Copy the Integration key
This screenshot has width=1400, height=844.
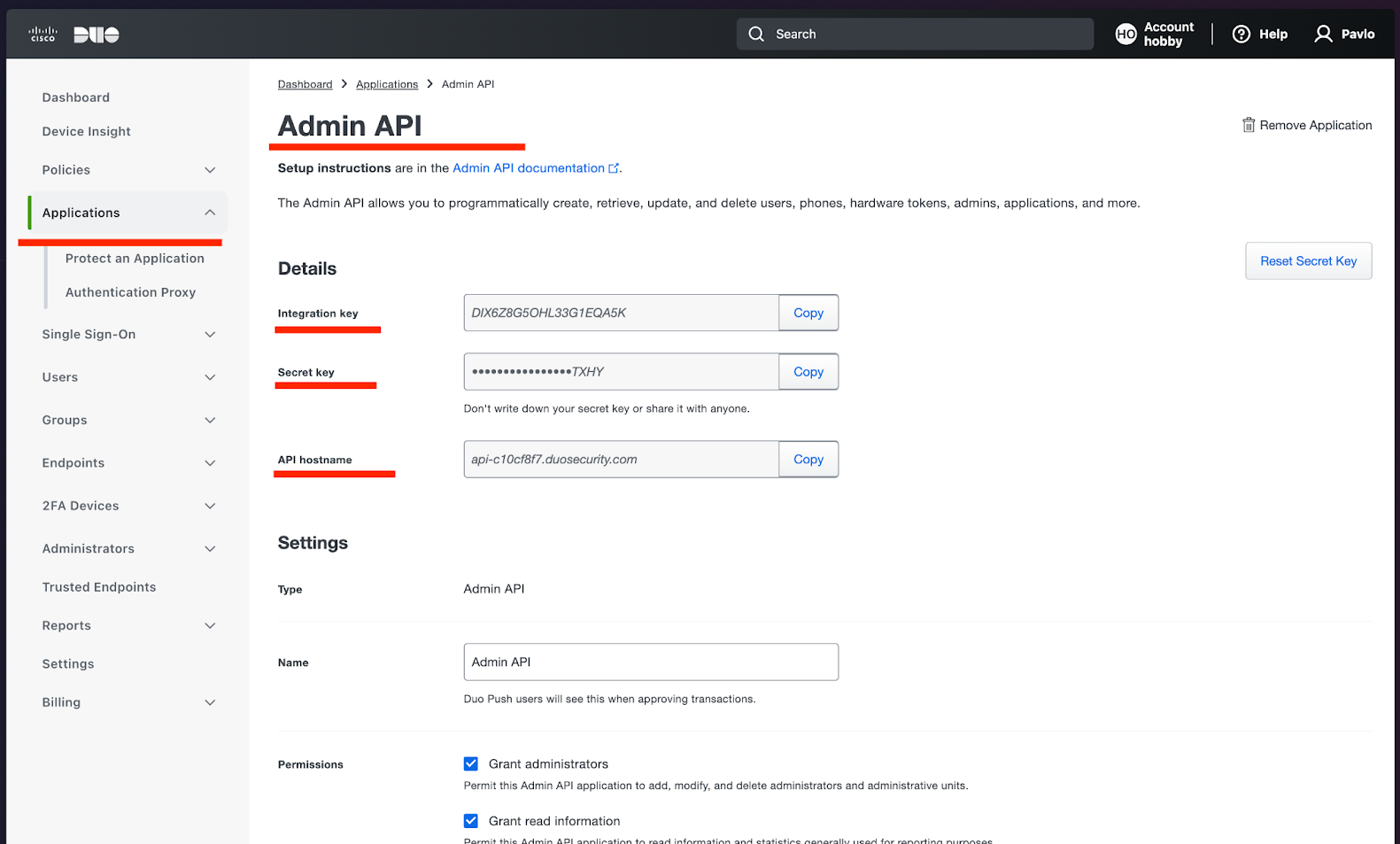coord(808,313)
